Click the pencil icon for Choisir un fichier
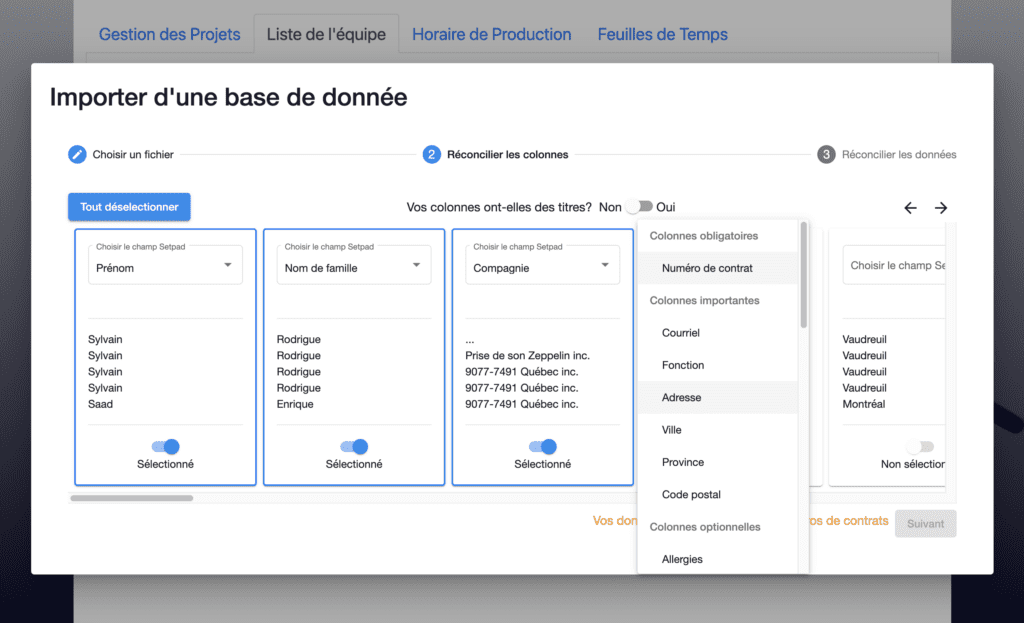The image size is (1024, 623). click(x=77, y=155)
